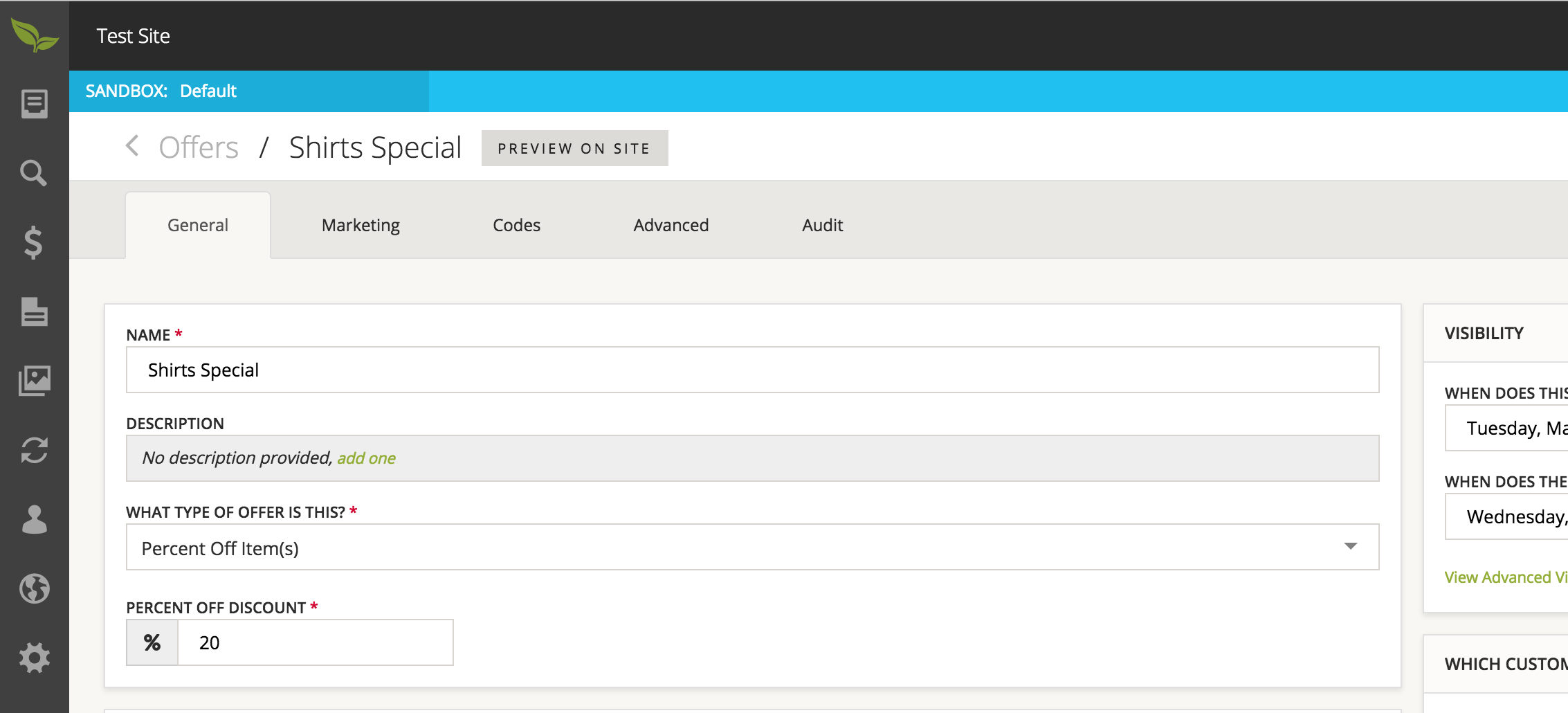Screen dimensions: 1568x713
Task: Open the settings gear icon in sidebar
Action: click(x=34, y=658)
